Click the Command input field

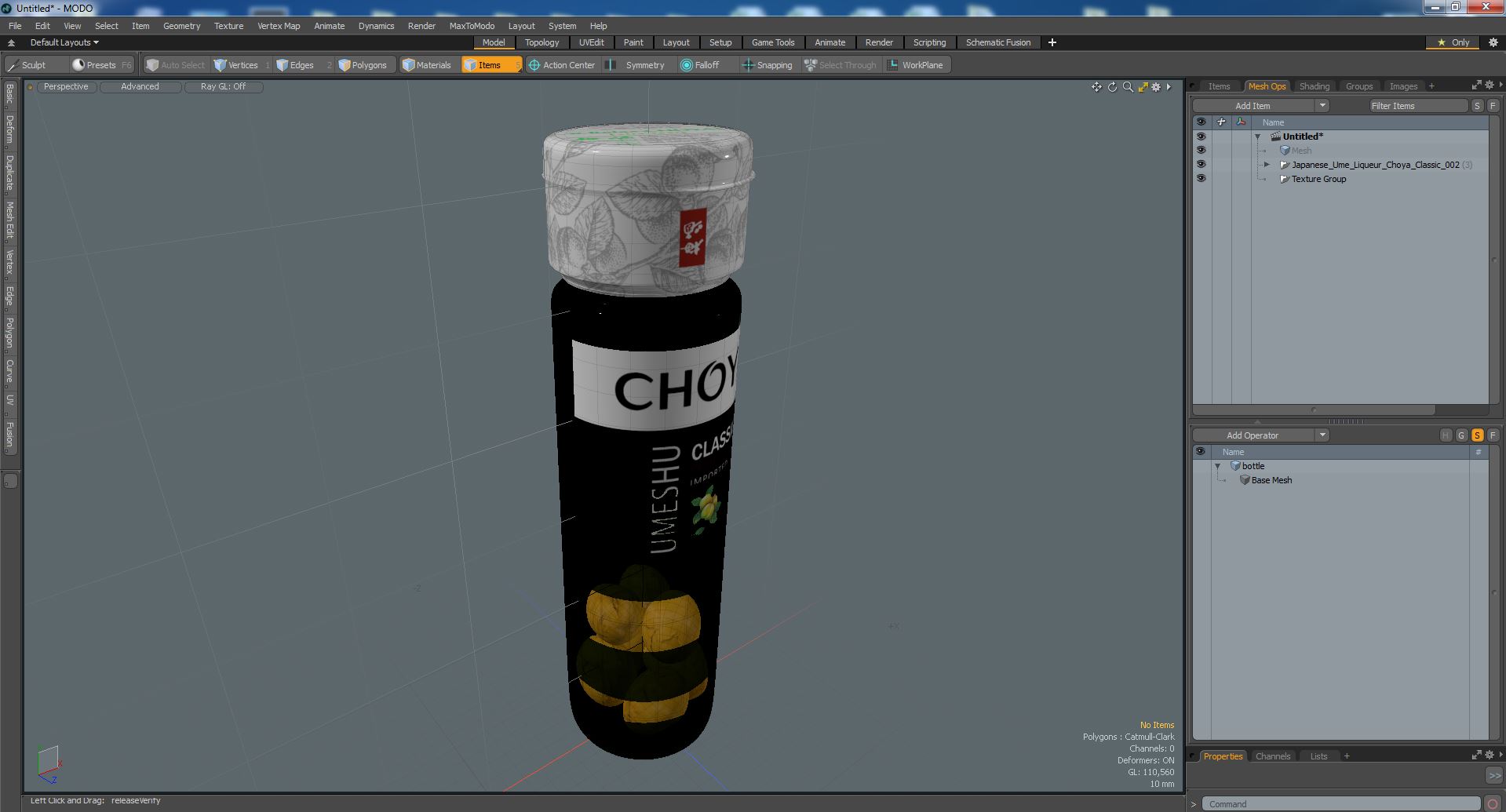pos(1341,804)
